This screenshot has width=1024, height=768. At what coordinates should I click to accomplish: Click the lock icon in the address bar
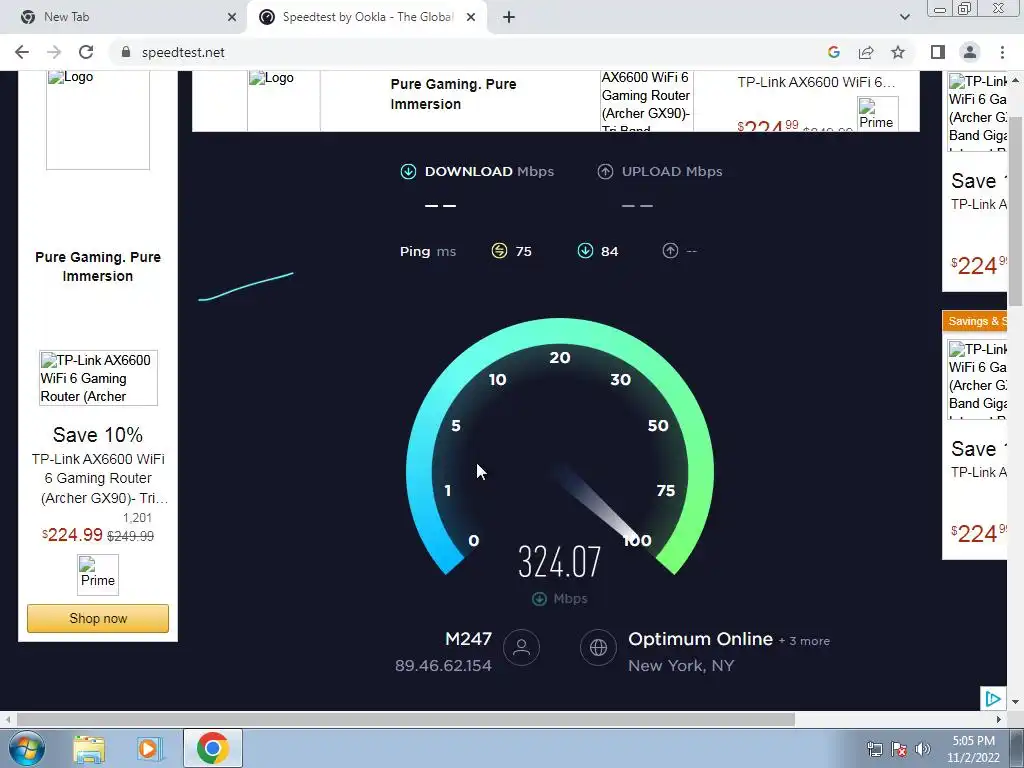(126, 52)
